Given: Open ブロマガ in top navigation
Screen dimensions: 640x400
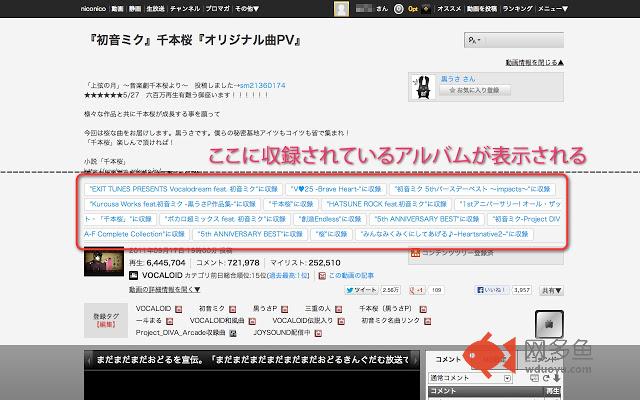Looking at the screenshot, I should [218, 9].
